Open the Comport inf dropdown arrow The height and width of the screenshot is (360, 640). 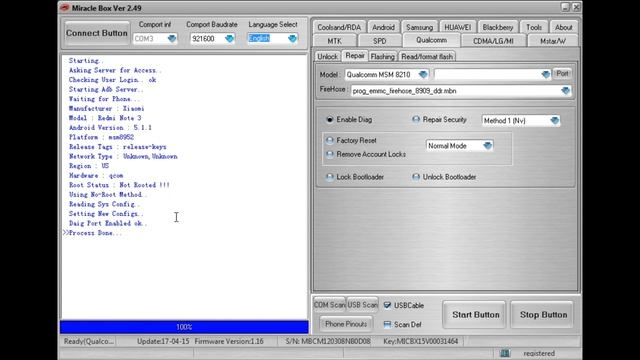pos(172,38)
